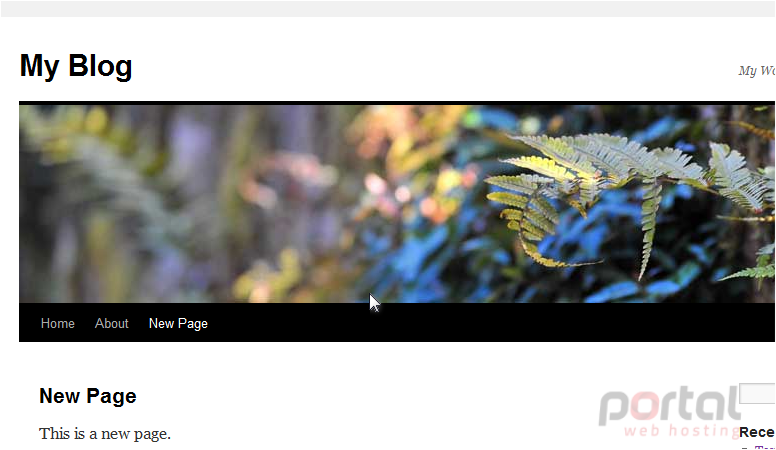Screen dimensions: 776x450
Task: Click the italic site tagline text
Action: (757, 71)
